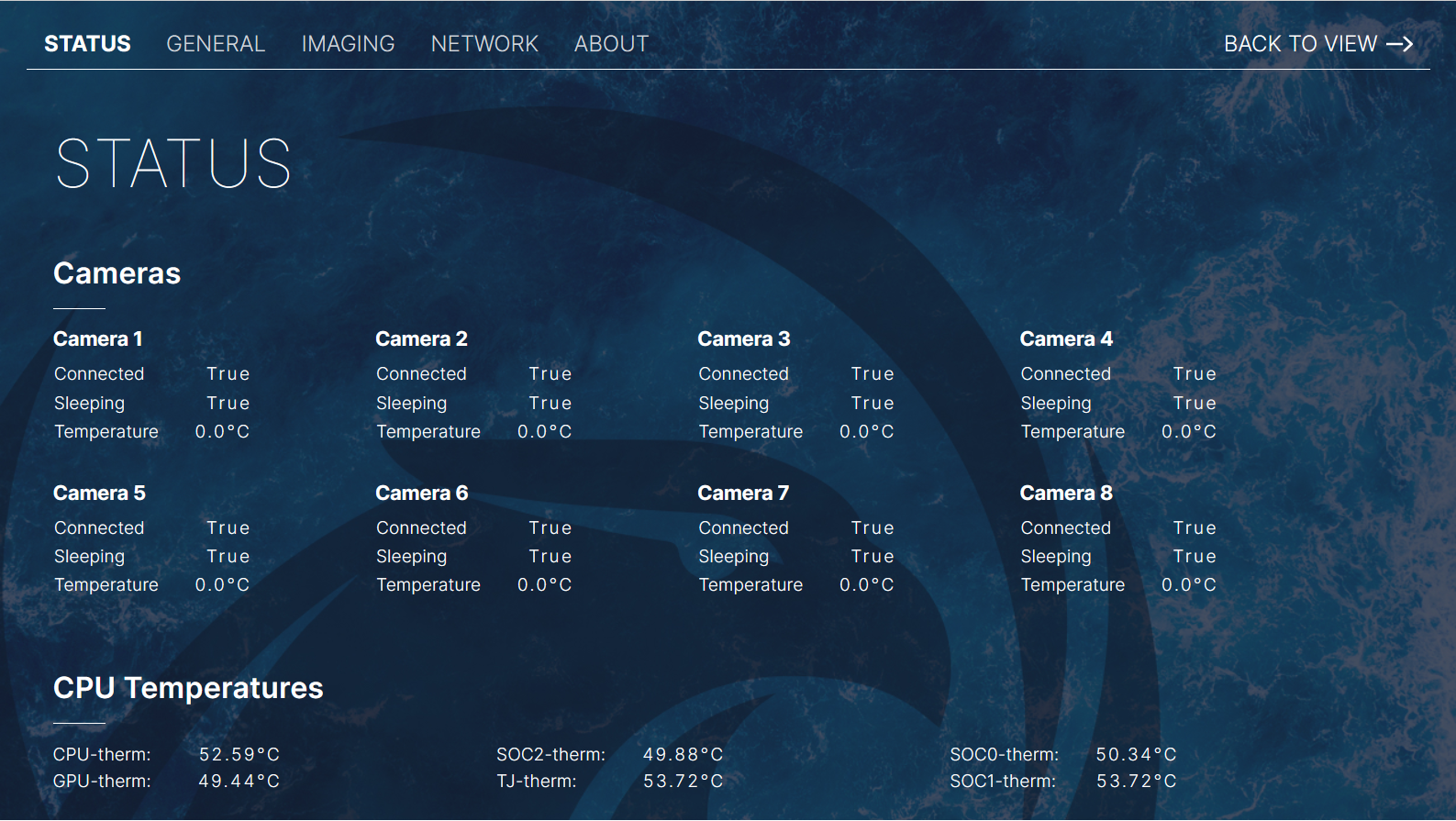Image resolution: width=1456 pixels, height=821 pixels.
Task: Click the SOC0-therm value 50.34°C
Action: (x=1136, y=755)
